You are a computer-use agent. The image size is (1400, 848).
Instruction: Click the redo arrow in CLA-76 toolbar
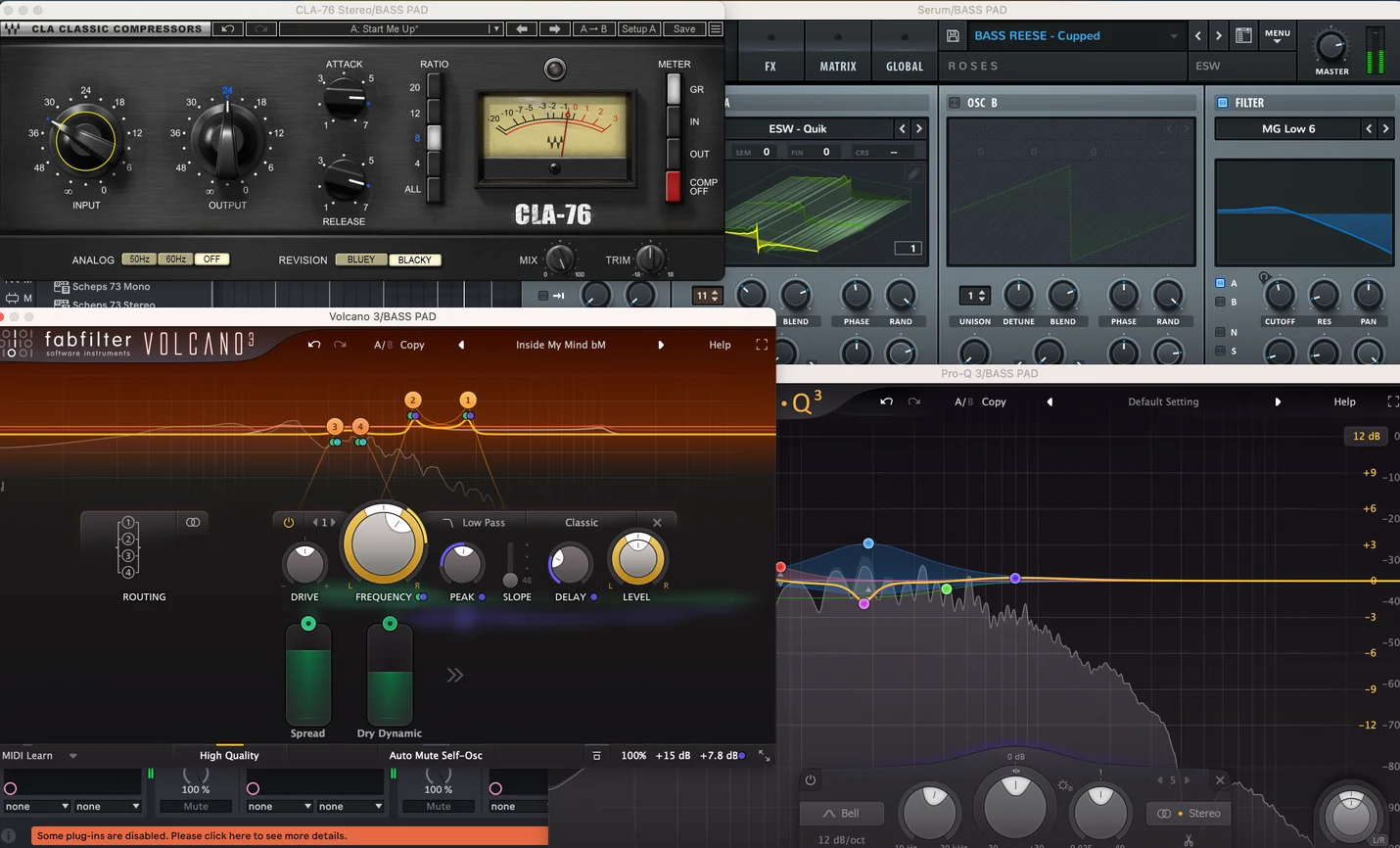[x=261, y=29]
